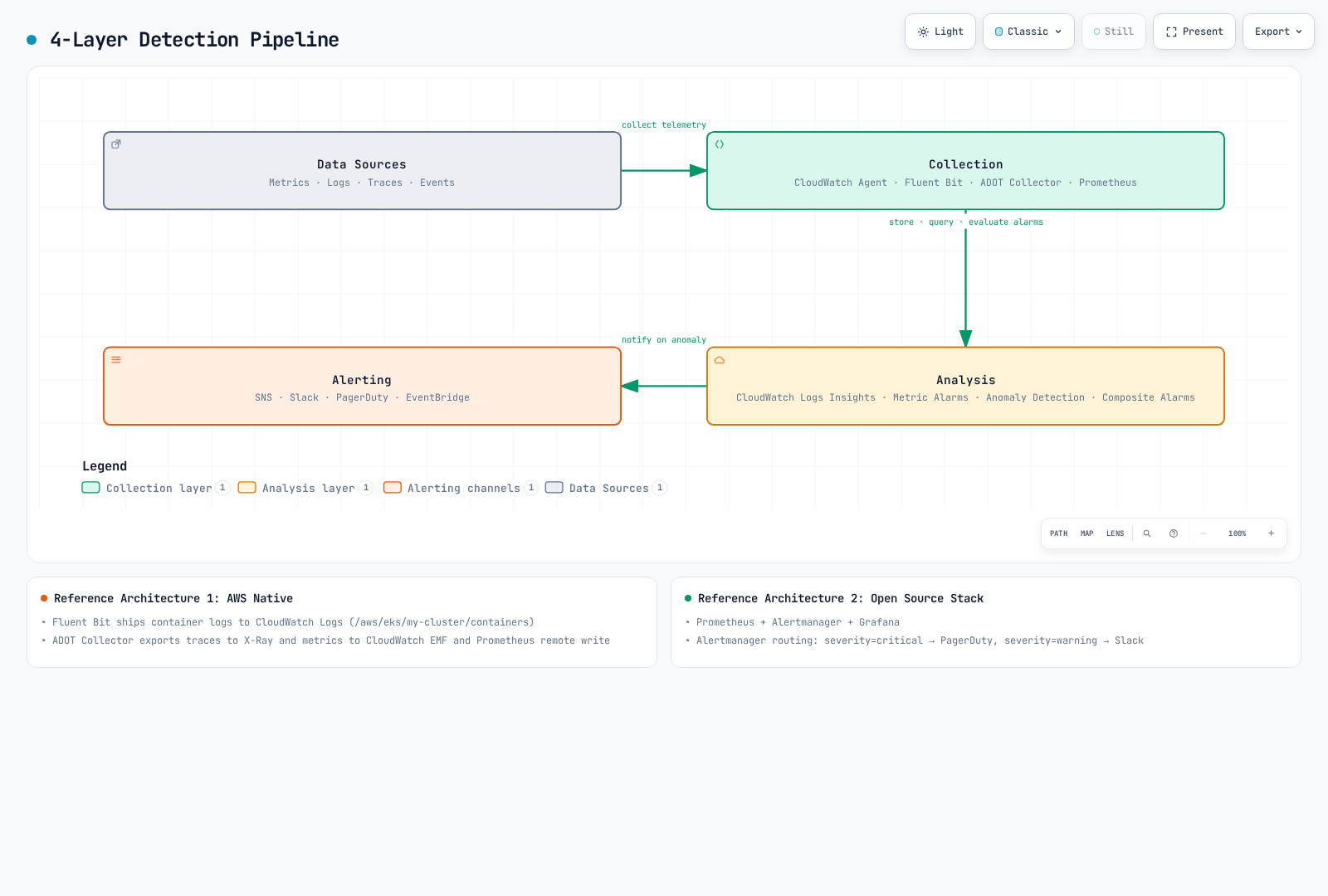Click the '4-Layer Detection Pipeline' title
Screen dimensions: 1328x896
pos(194,40)
